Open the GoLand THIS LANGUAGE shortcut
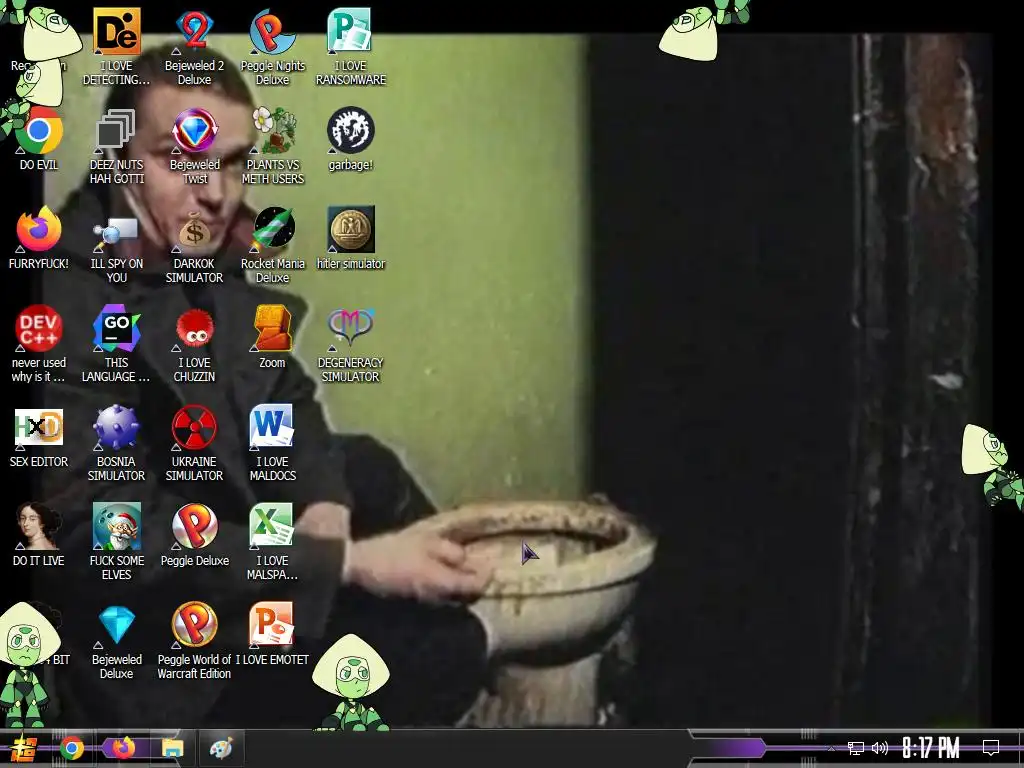 (116, 328)
